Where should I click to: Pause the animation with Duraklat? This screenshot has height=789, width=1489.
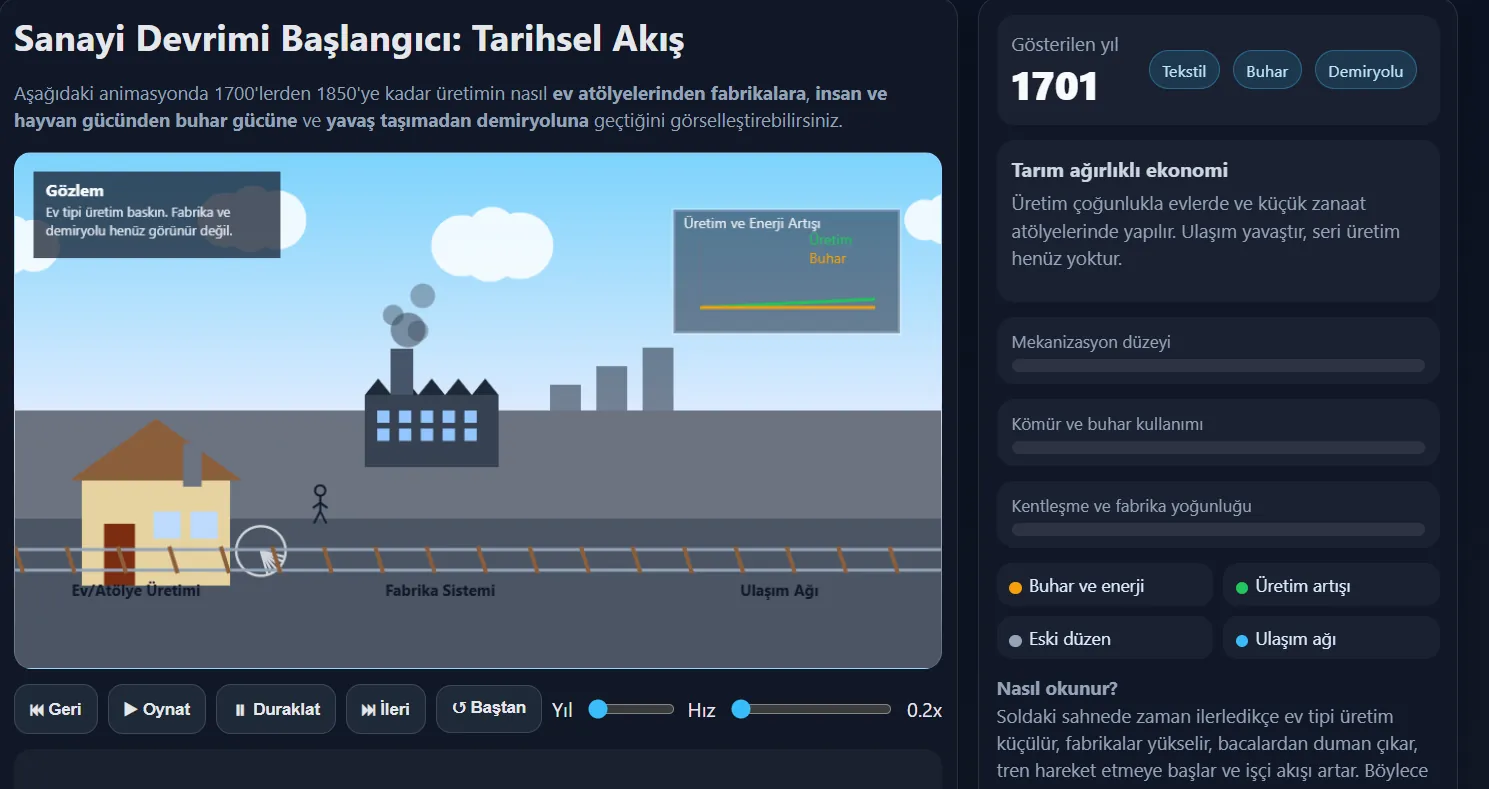click(276, 709)
